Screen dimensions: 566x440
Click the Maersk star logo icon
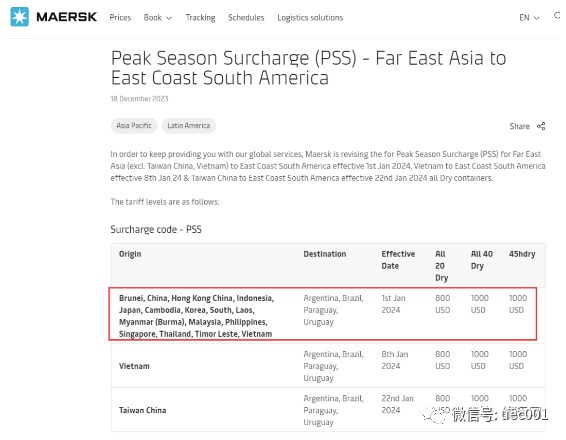coord(19,17)
